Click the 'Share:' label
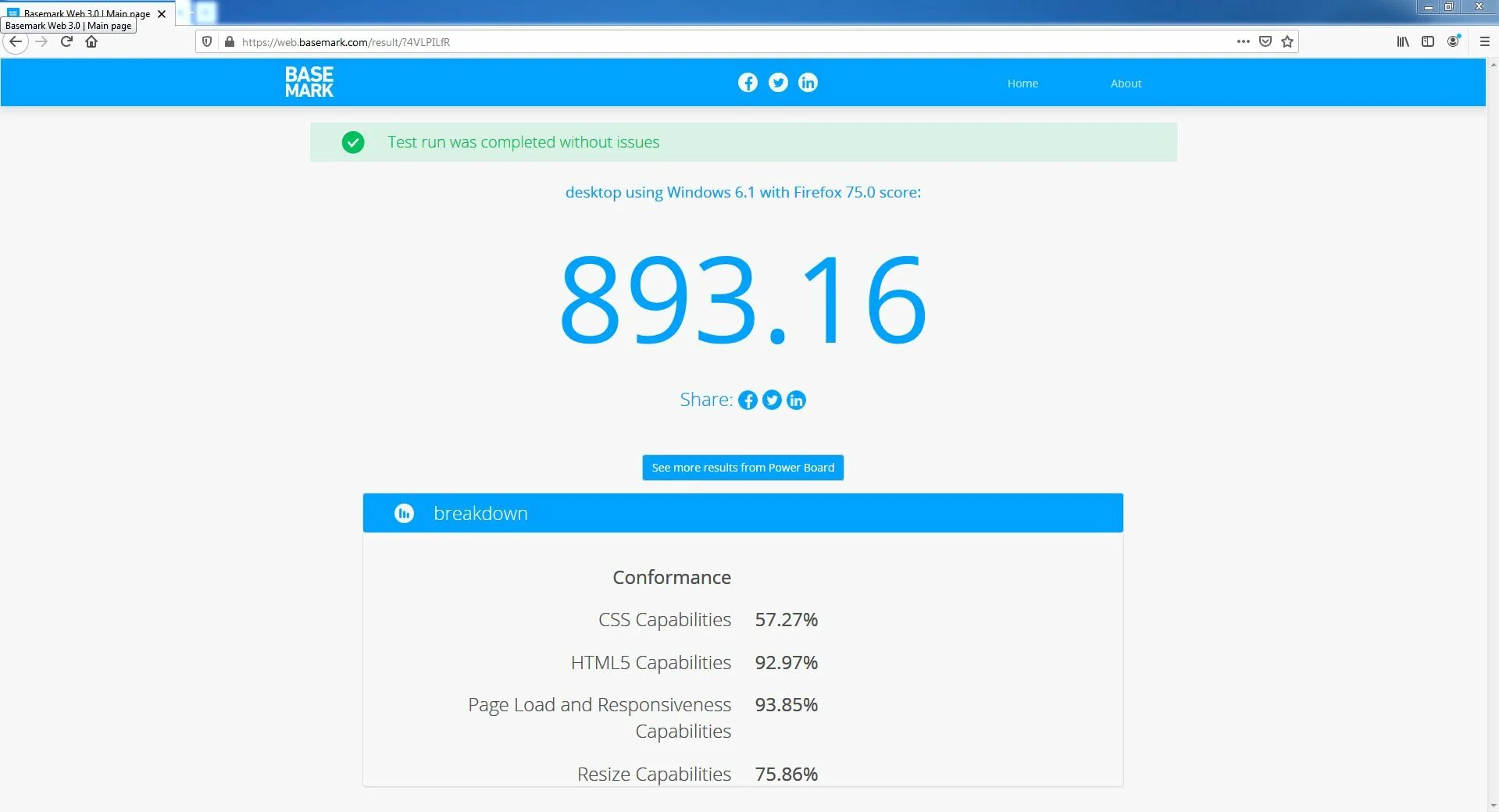The image size is (1499, 812). coord(706,400)
